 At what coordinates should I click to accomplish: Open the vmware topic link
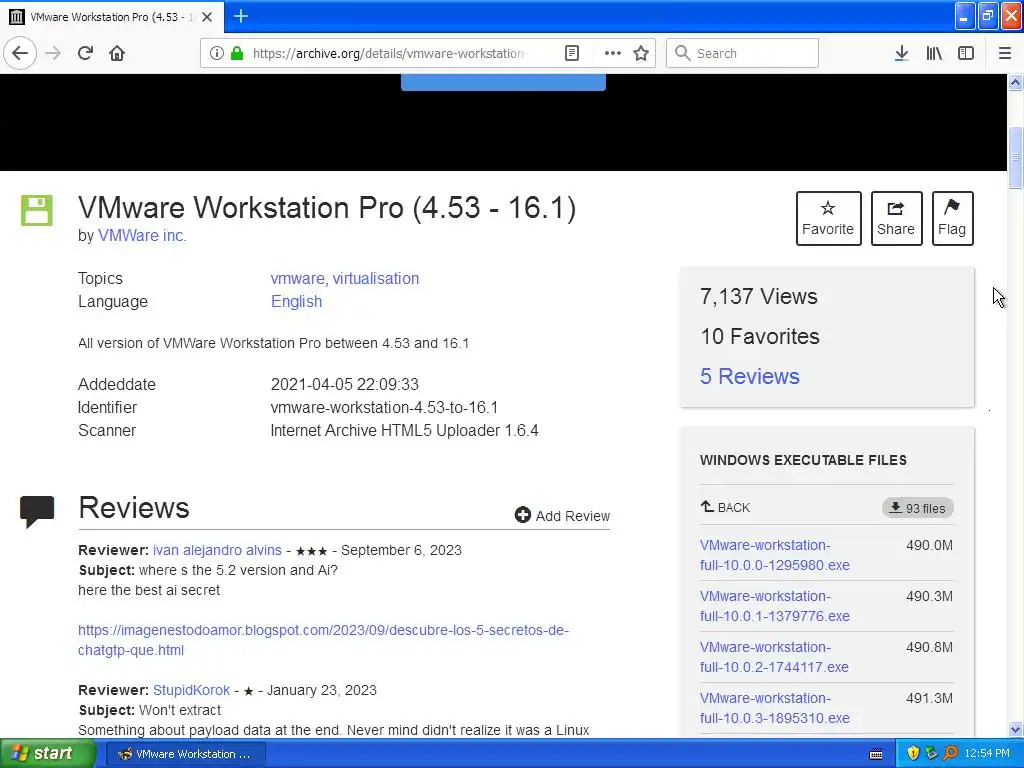tap(297, 278)
